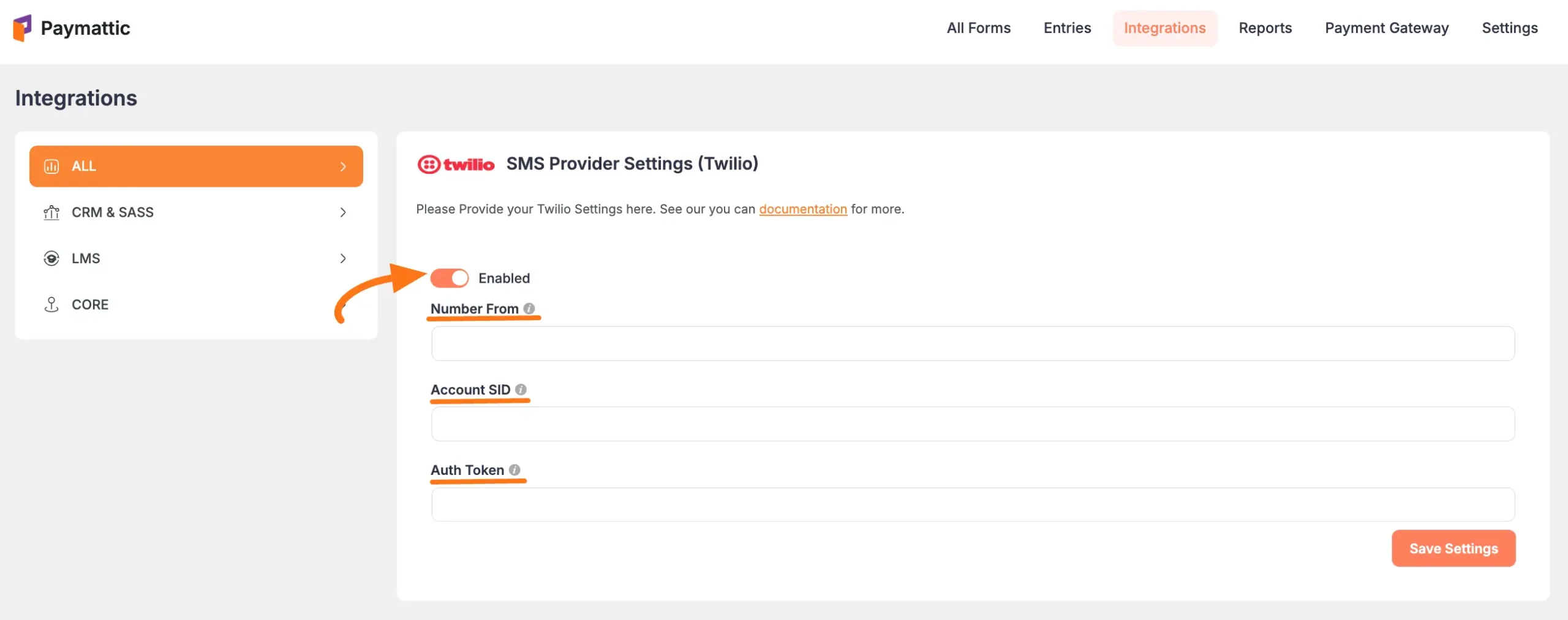The image size is (1568, 620).
Task: Click the Number From info icon
Action: coord(529,308)
